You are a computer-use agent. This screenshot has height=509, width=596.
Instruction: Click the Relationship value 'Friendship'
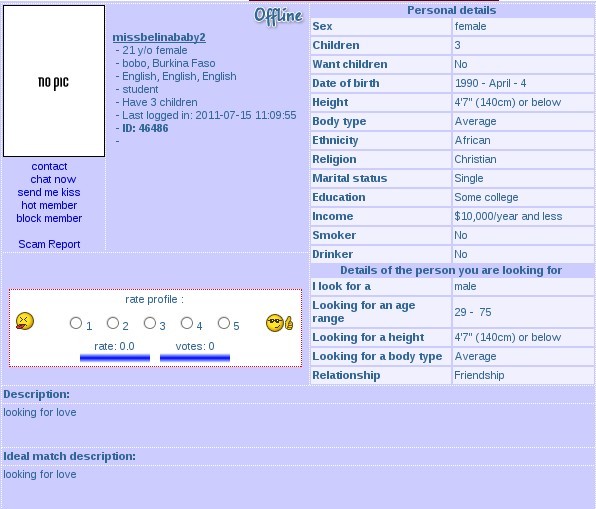coord(479,375)
